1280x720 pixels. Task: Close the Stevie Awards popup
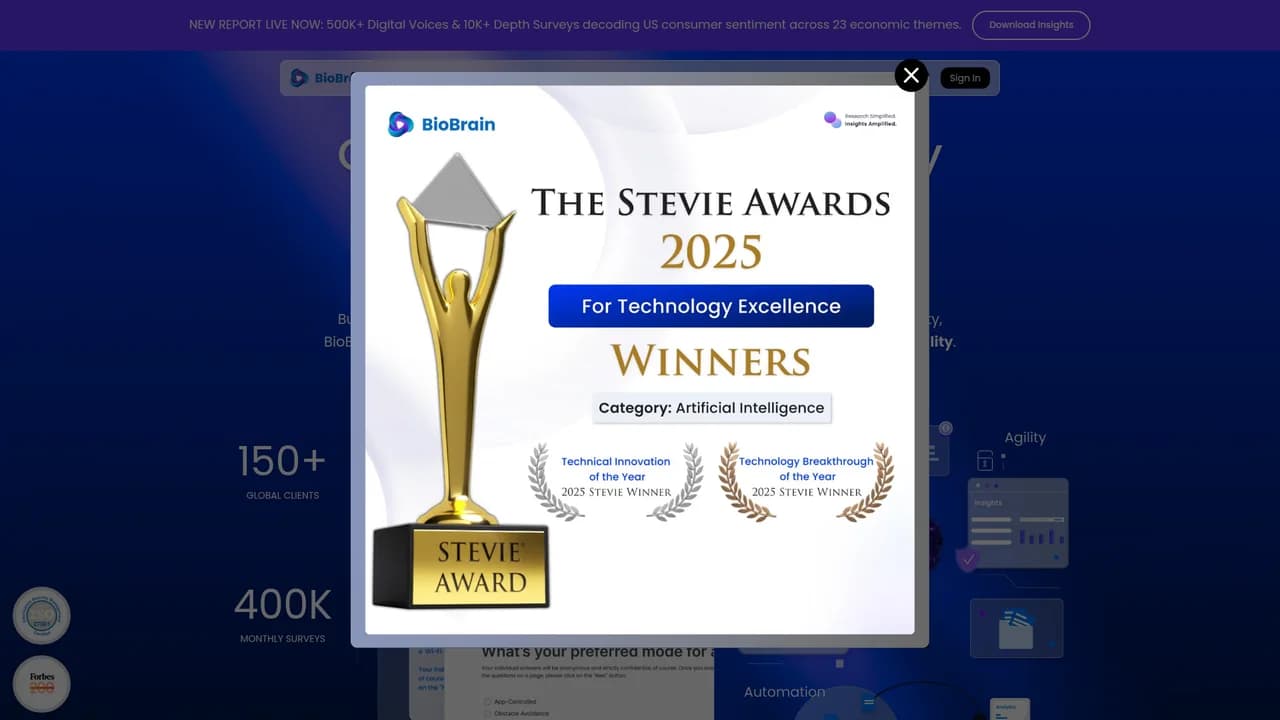911,75
